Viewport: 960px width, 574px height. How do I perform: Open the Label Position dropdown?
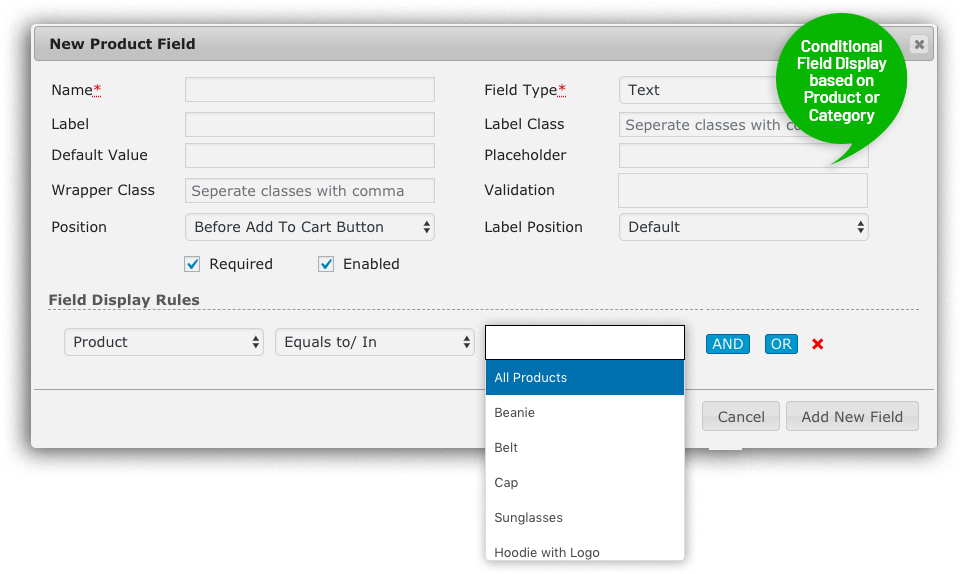coord(743,227)
